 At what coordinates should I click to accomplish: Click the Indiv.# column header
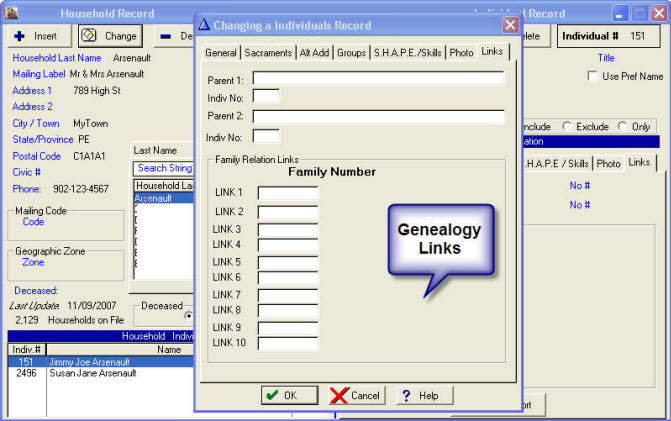tap(27, 350)
